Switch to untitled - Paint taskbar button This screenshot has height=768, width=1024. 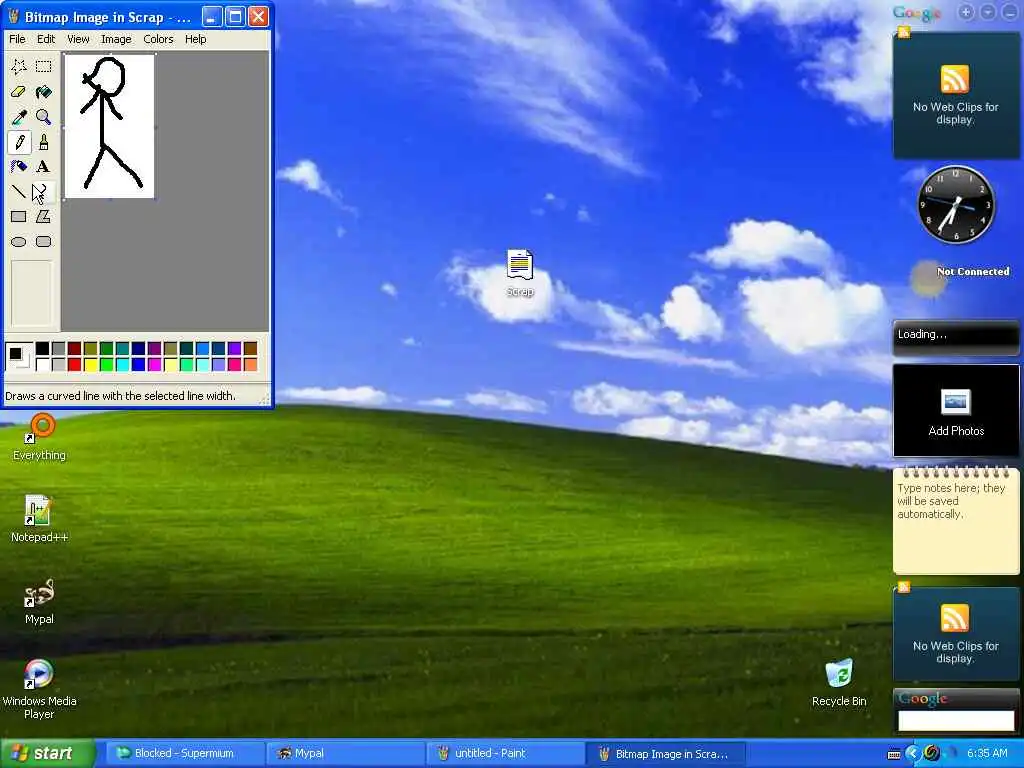click(506, 754)
